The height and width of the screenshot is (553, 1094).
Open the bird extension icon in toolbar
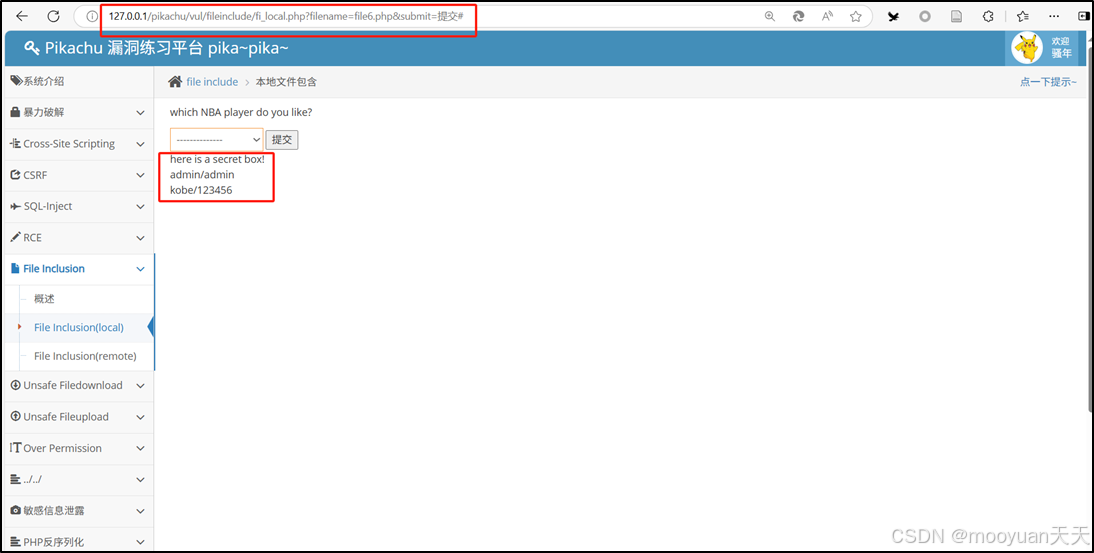tap(893, 16)
